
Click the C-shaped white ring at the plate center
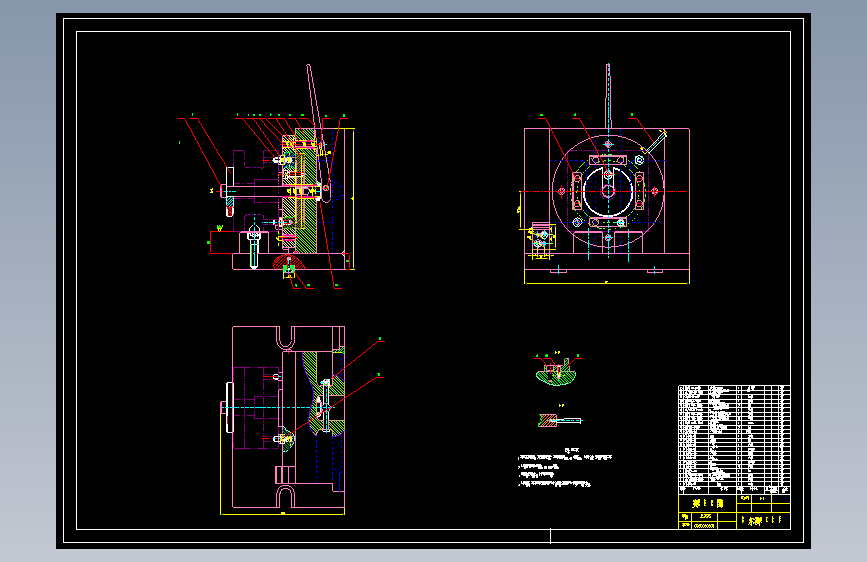pyautogui.click(x=608, y=191)
